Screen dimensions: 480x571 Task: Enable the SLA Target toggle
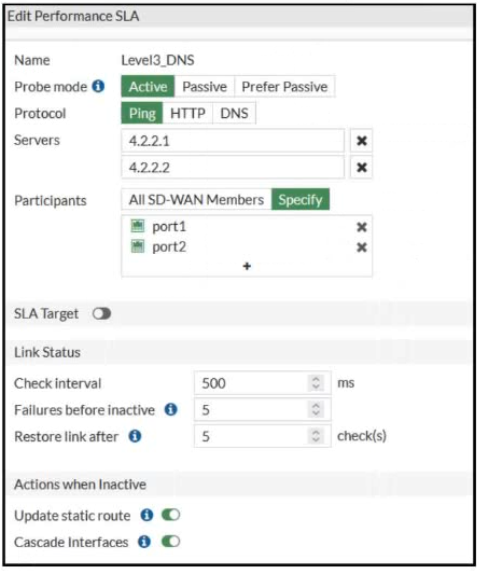click(102, 314)
